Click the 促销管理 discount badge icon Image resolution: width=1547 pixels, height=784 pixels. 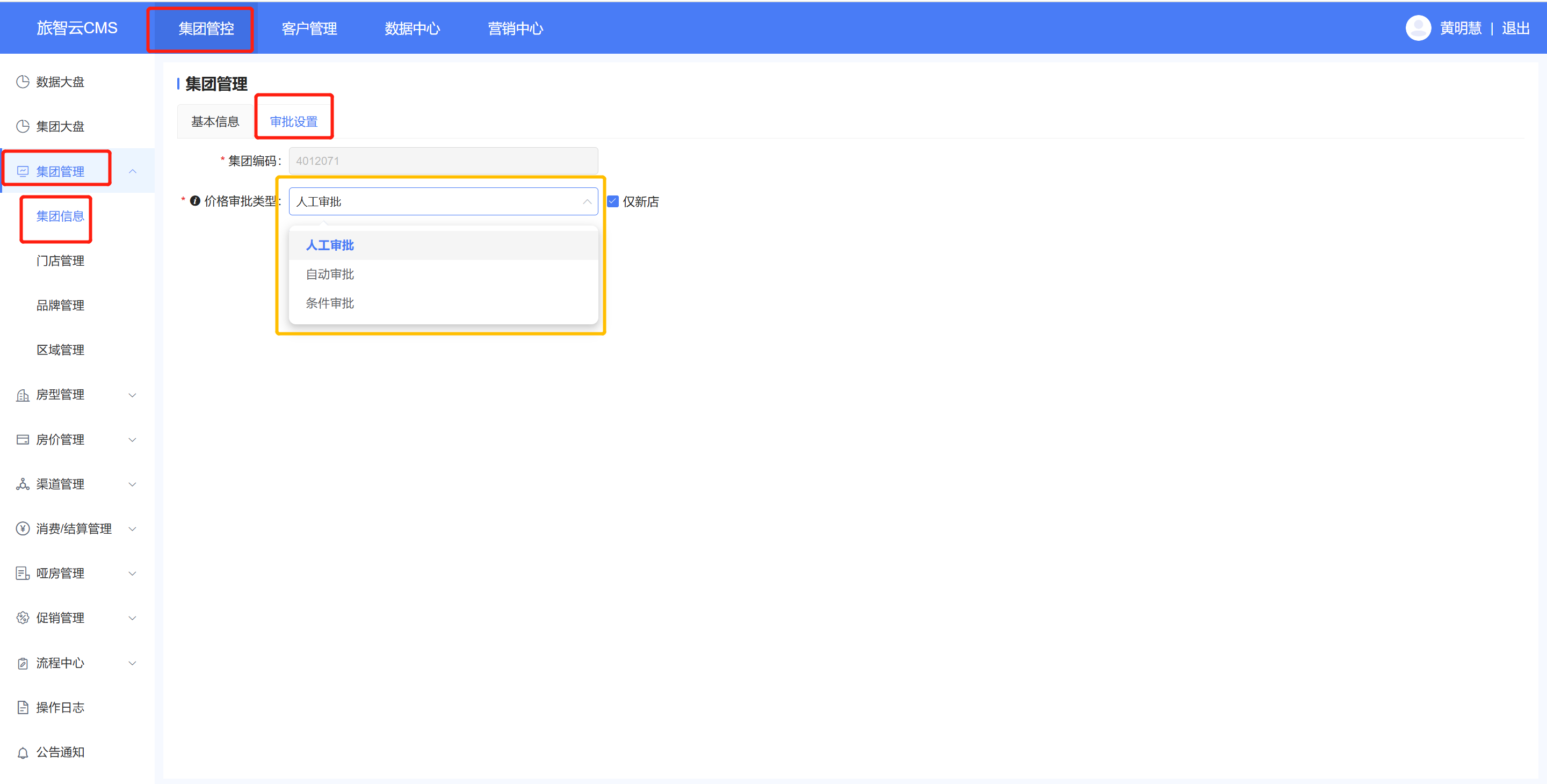pos(23,618)
